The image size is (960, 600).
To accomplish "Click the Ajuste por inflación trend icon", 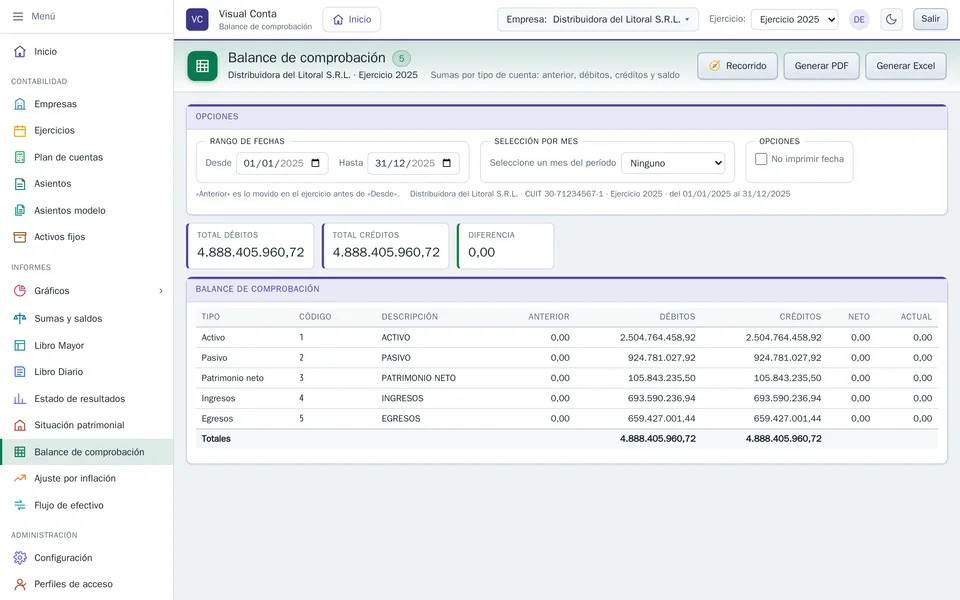I will pyautogui.click(x=20, y=478).
